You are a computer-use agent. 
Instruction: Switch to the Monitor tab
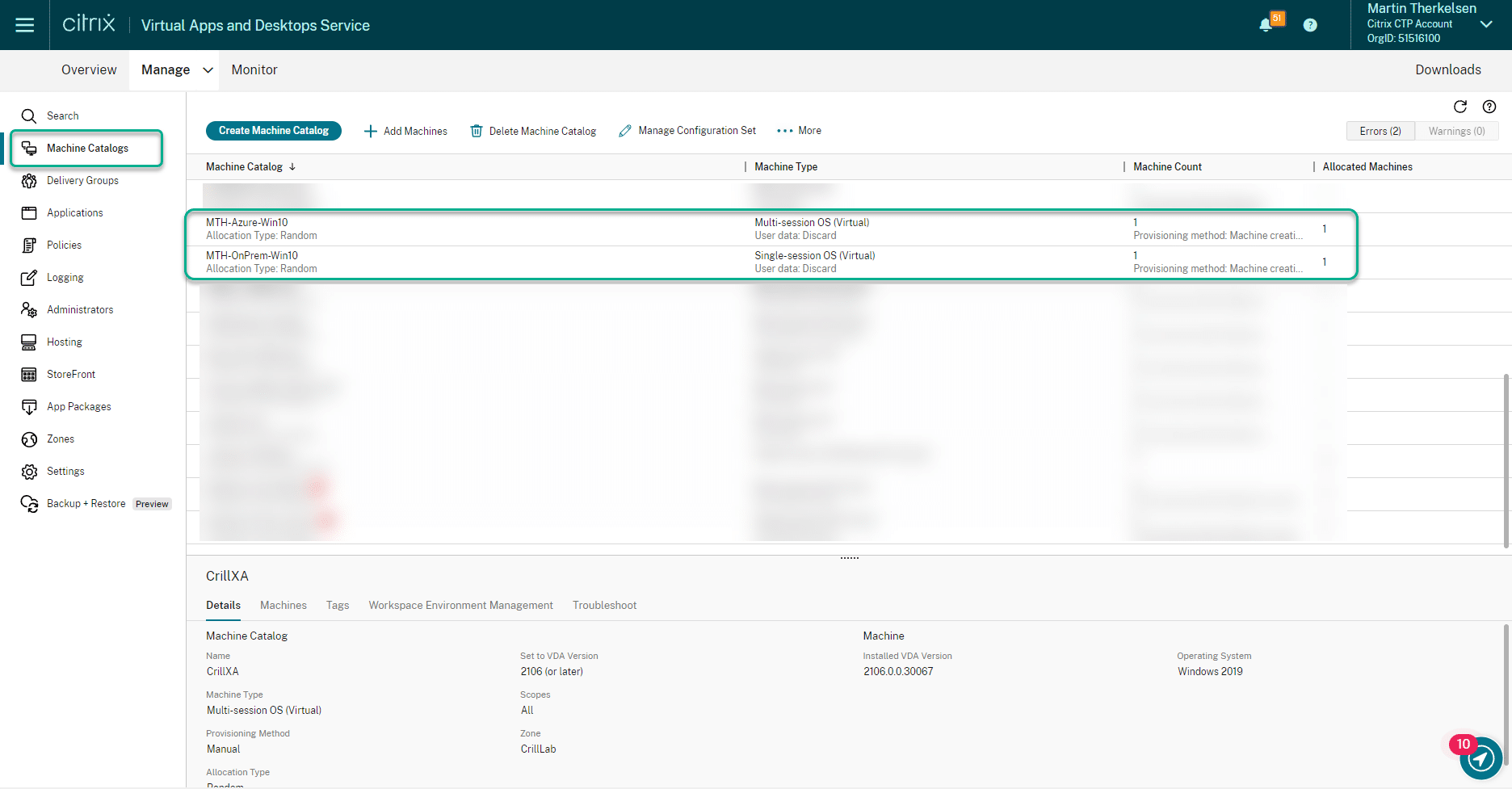click(x=254, y=69)
